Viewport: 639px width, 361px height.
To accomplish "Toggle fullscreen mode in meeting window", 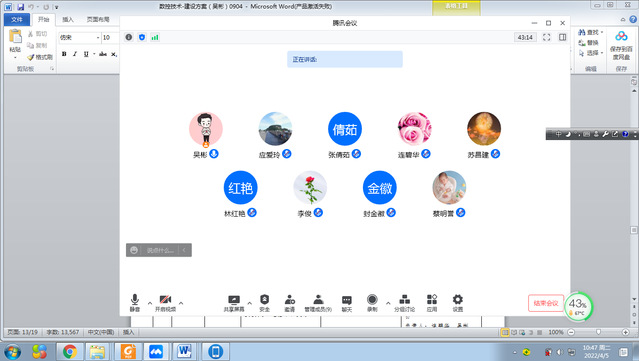I will pos(546,37).
